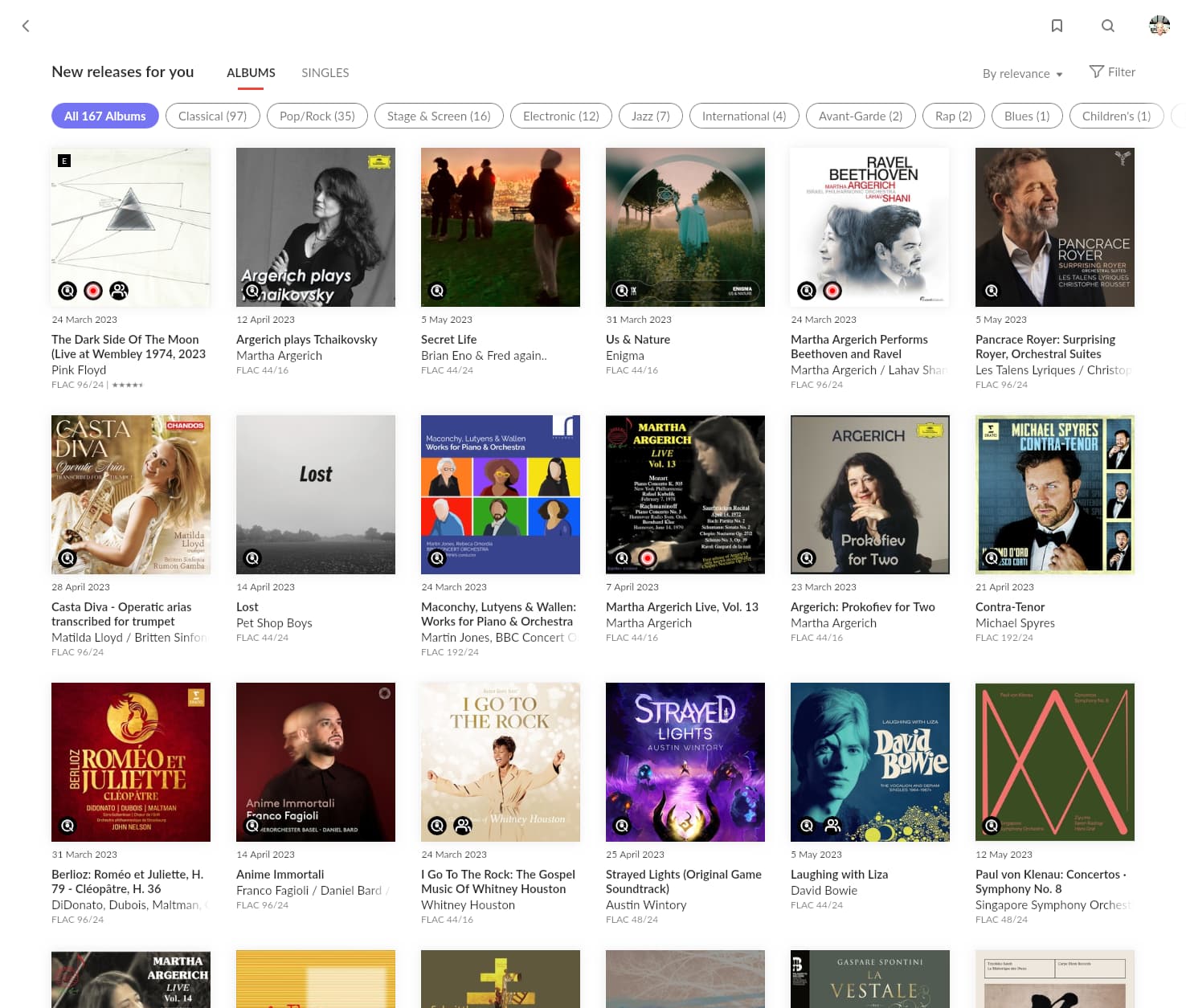1186x1008 pixels.
Task: Select the ALBUMS tab
Action: click(x=251, y=72)
